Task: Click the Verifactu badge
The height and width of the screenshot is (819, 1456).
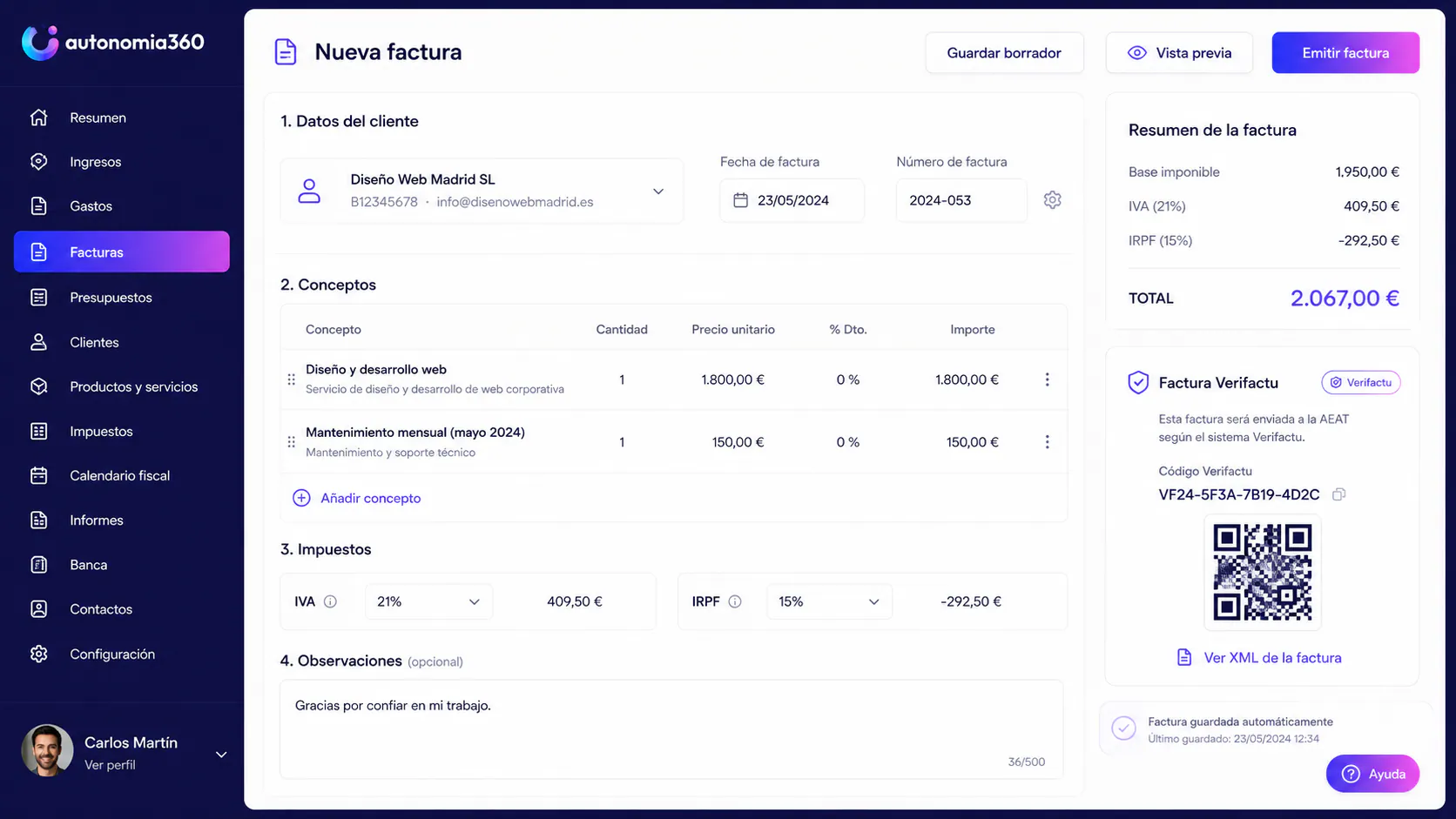Action: click(x=1360, y=382)
